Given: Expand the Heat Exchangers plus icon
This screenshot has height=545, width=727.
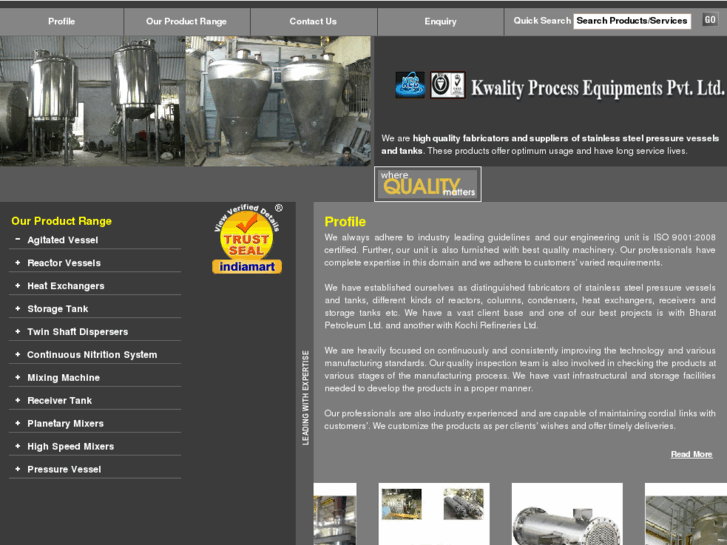Looking at the screenshot, I should 18,285.
